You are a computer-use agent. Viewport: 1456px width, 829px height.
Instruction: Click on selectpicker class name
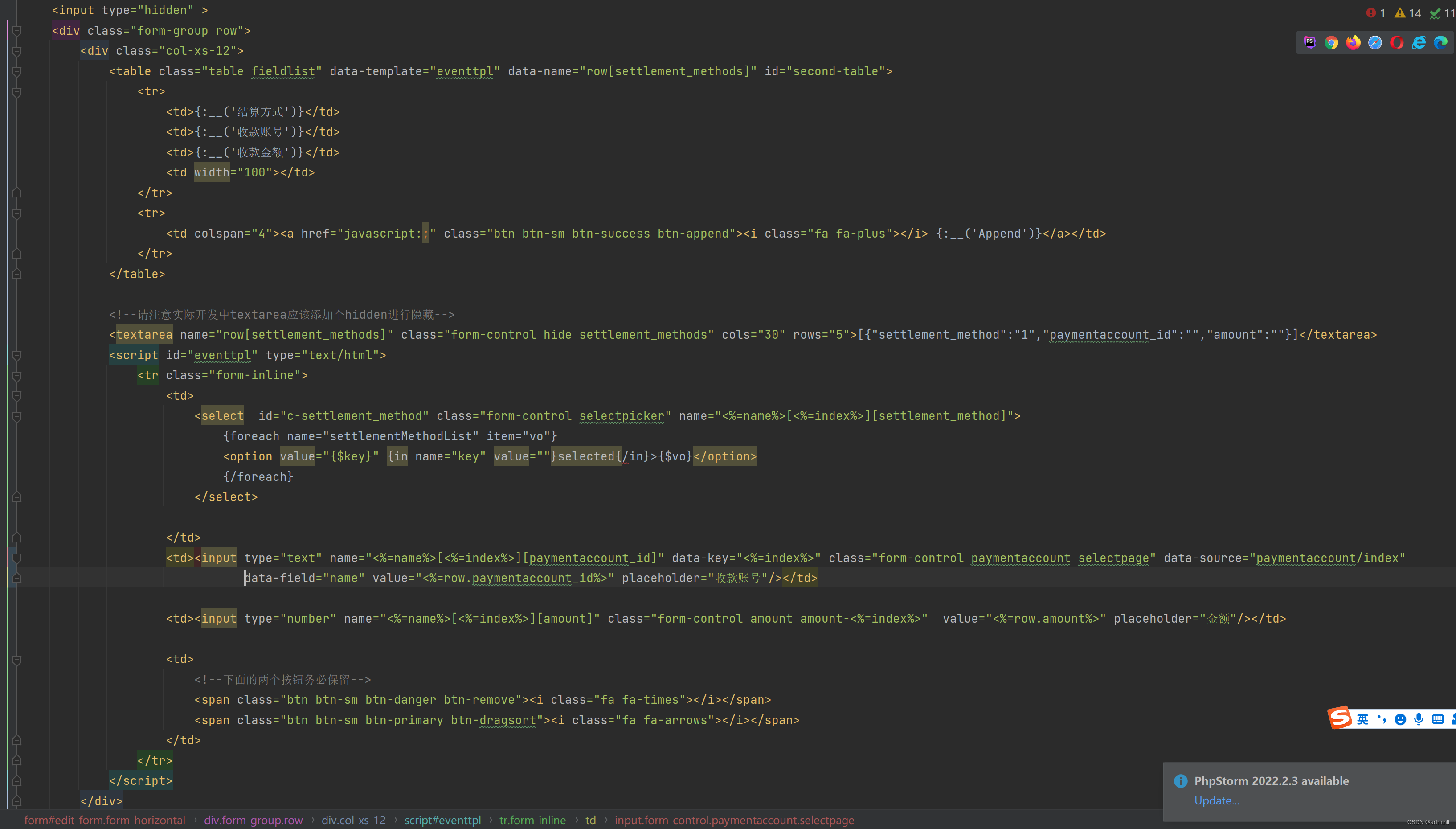click(x=622, y=416)
